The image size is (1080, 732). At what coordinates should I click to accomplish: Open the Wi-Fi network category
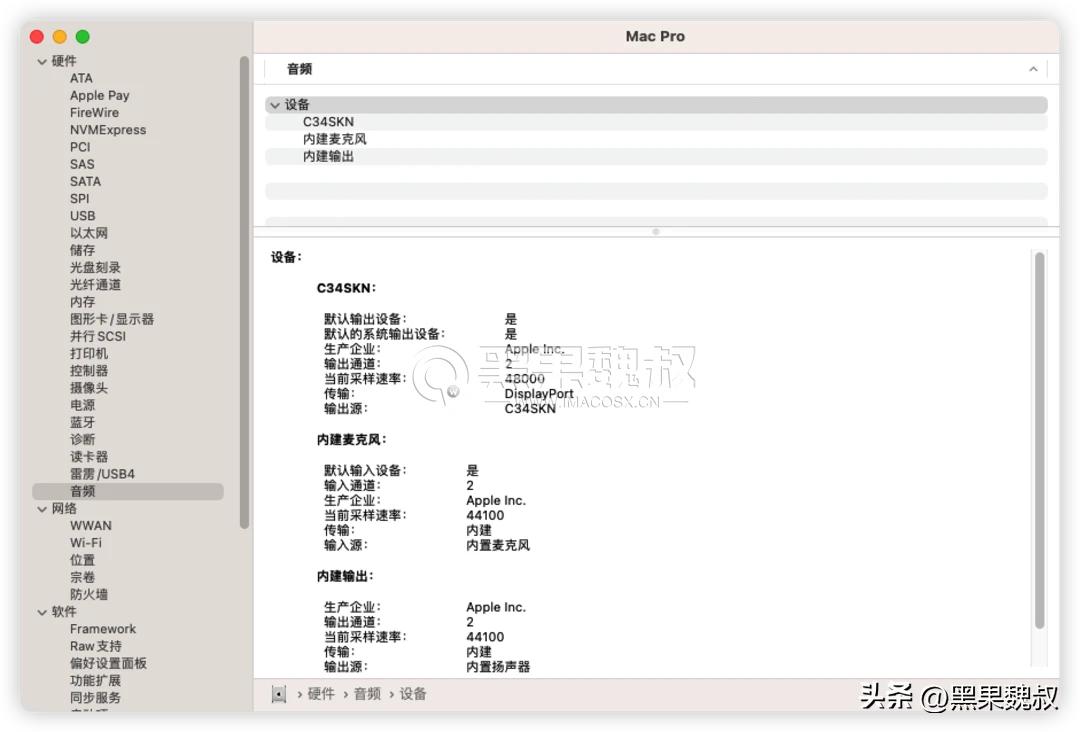(x=88, y=542)
